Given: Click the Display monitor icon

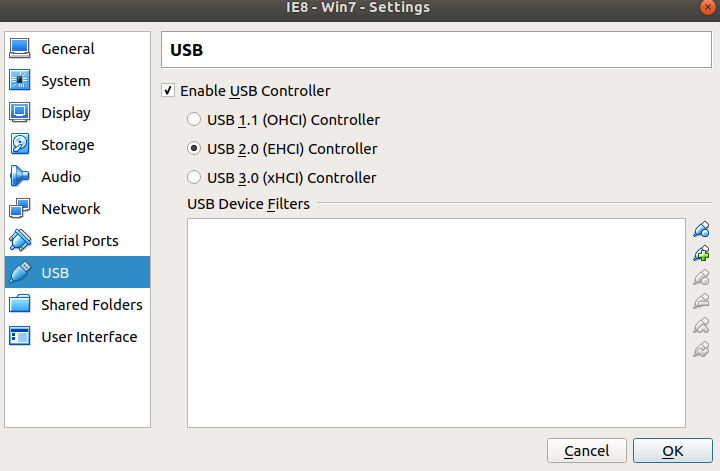Looking at the screenshot, I should pyautogui.click(x=20, y=113).
